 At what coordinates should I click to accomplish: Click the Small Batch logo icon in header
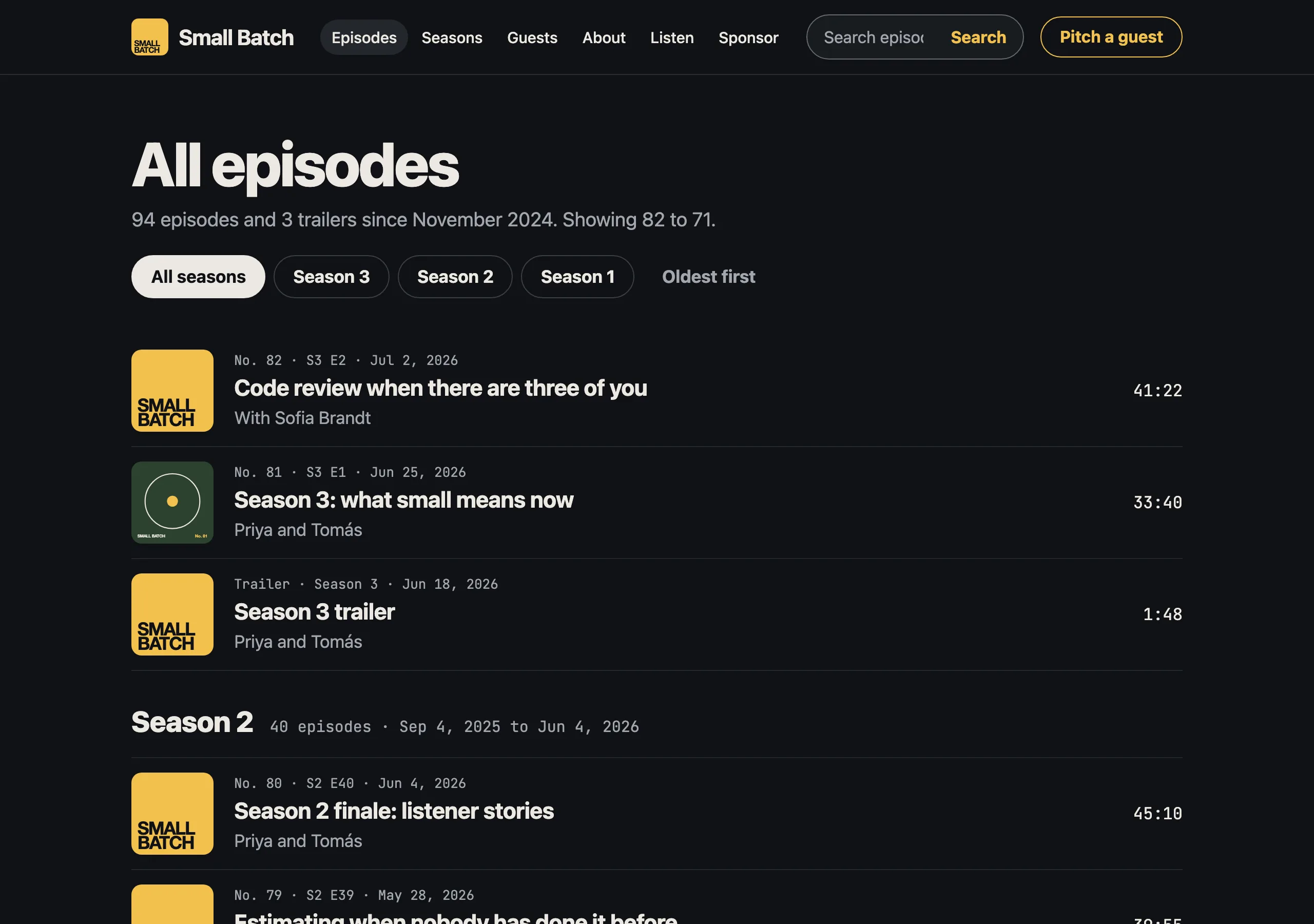click(x=149, y=37)
